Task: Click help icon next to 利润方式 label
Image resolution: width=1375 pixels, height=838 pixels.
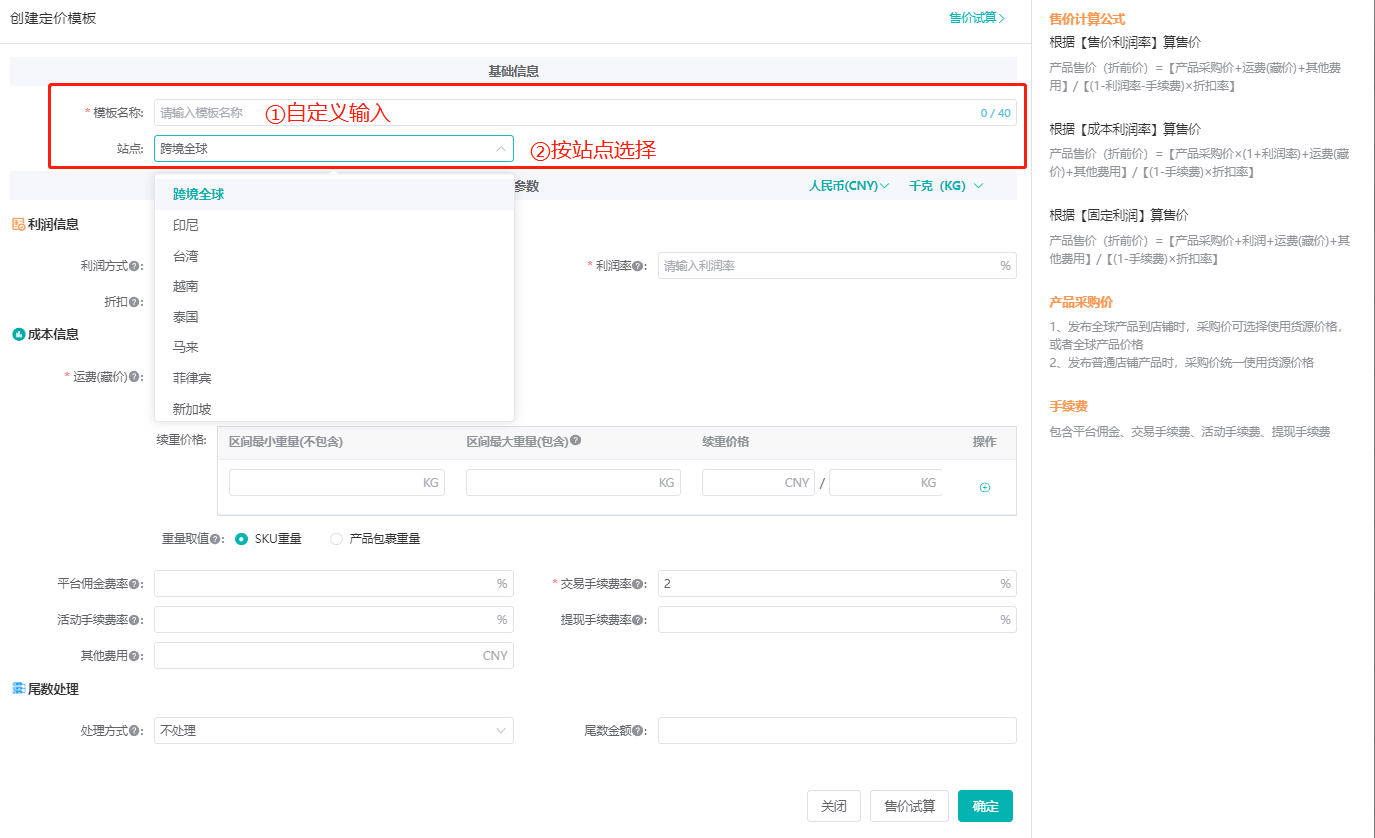Action: click(134, 266)
